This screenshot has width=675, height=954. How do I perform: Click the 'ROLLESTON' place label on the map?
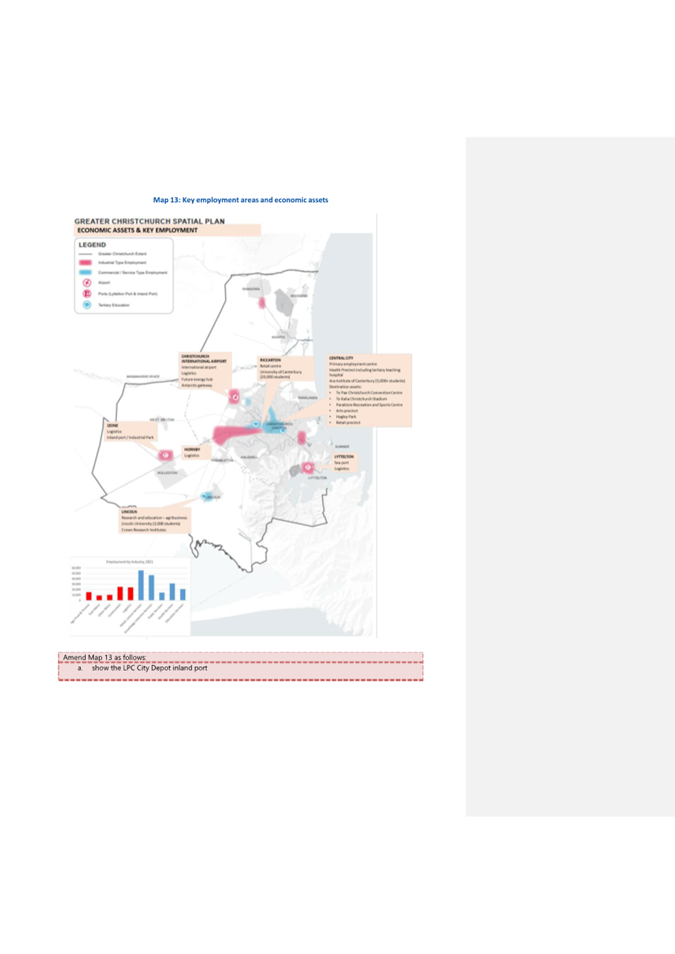167,472
